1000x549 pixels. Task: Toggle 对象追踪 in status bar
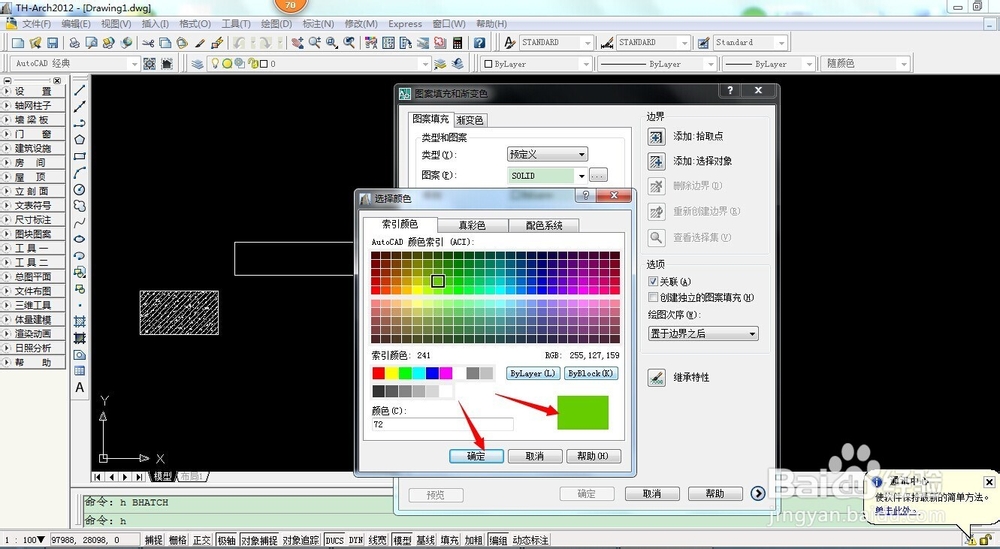coord(301,540)
